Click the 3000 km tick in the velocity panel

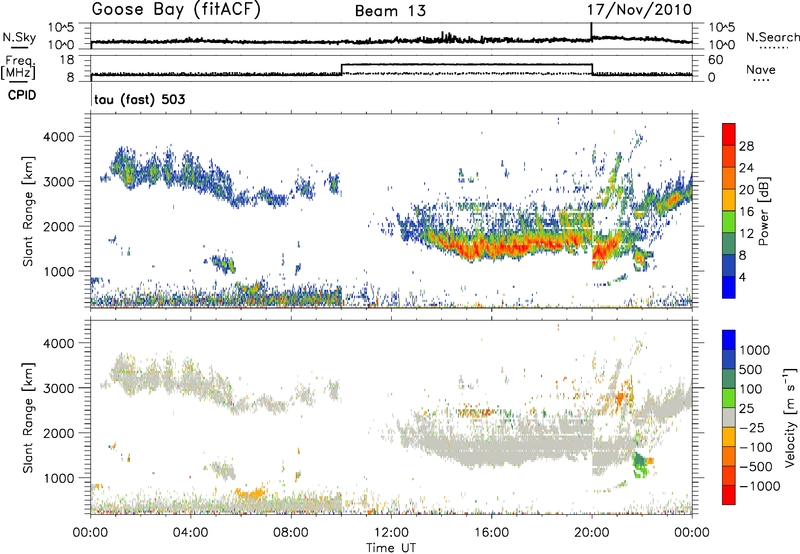click(58, 388)
